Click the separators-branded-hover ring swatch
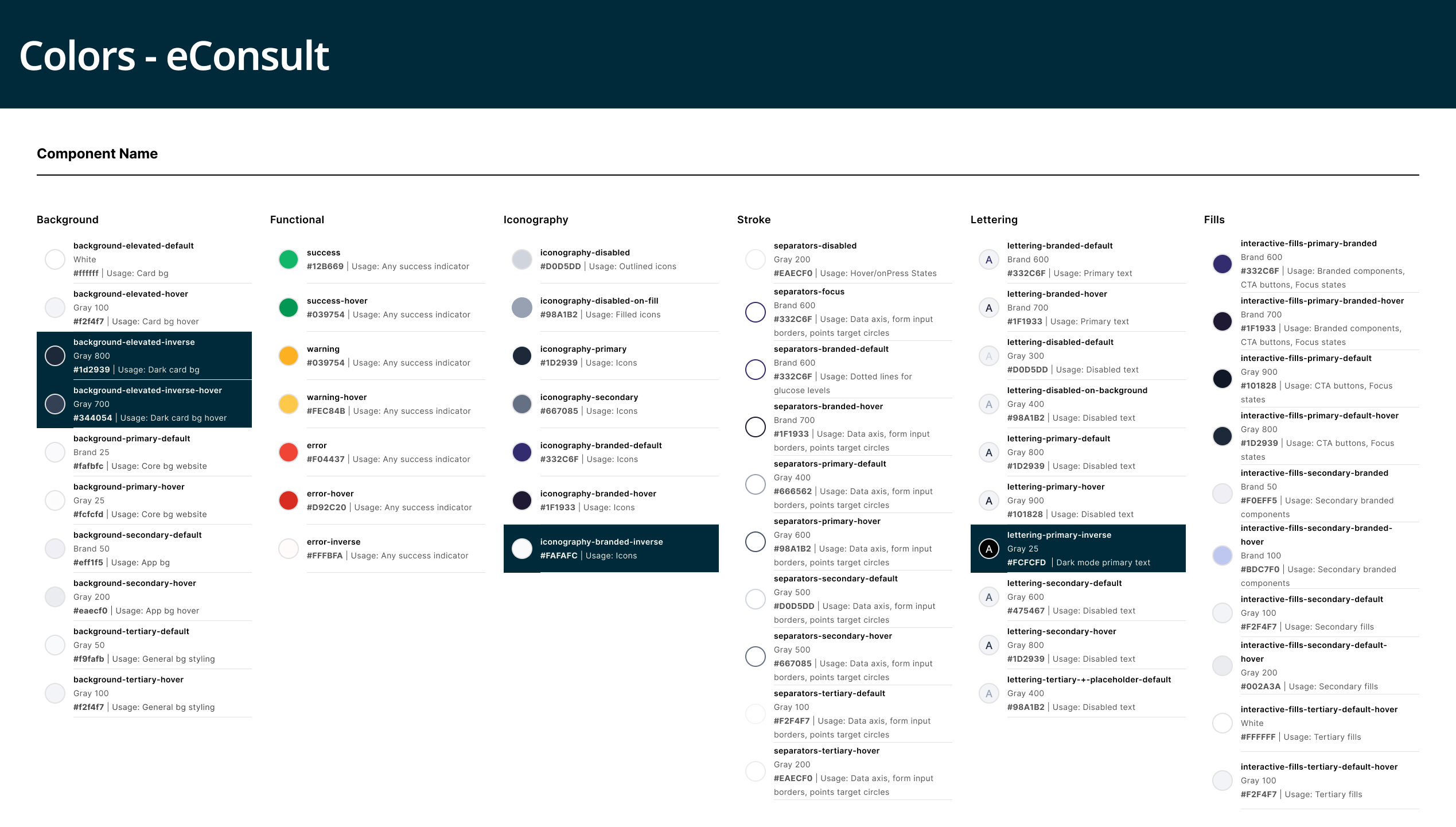Viewport: 1456px width, 827px height. coord(756,427)
